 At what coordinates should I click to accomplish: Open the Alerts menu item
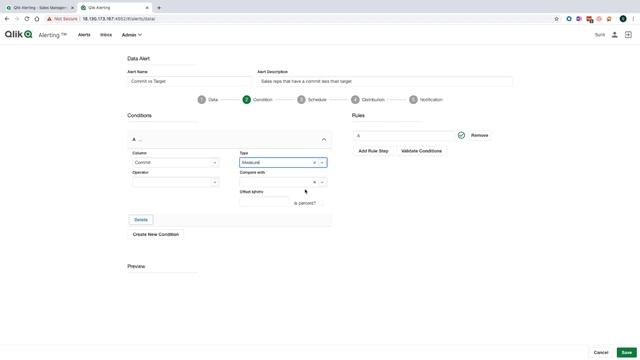click(84, 35)
